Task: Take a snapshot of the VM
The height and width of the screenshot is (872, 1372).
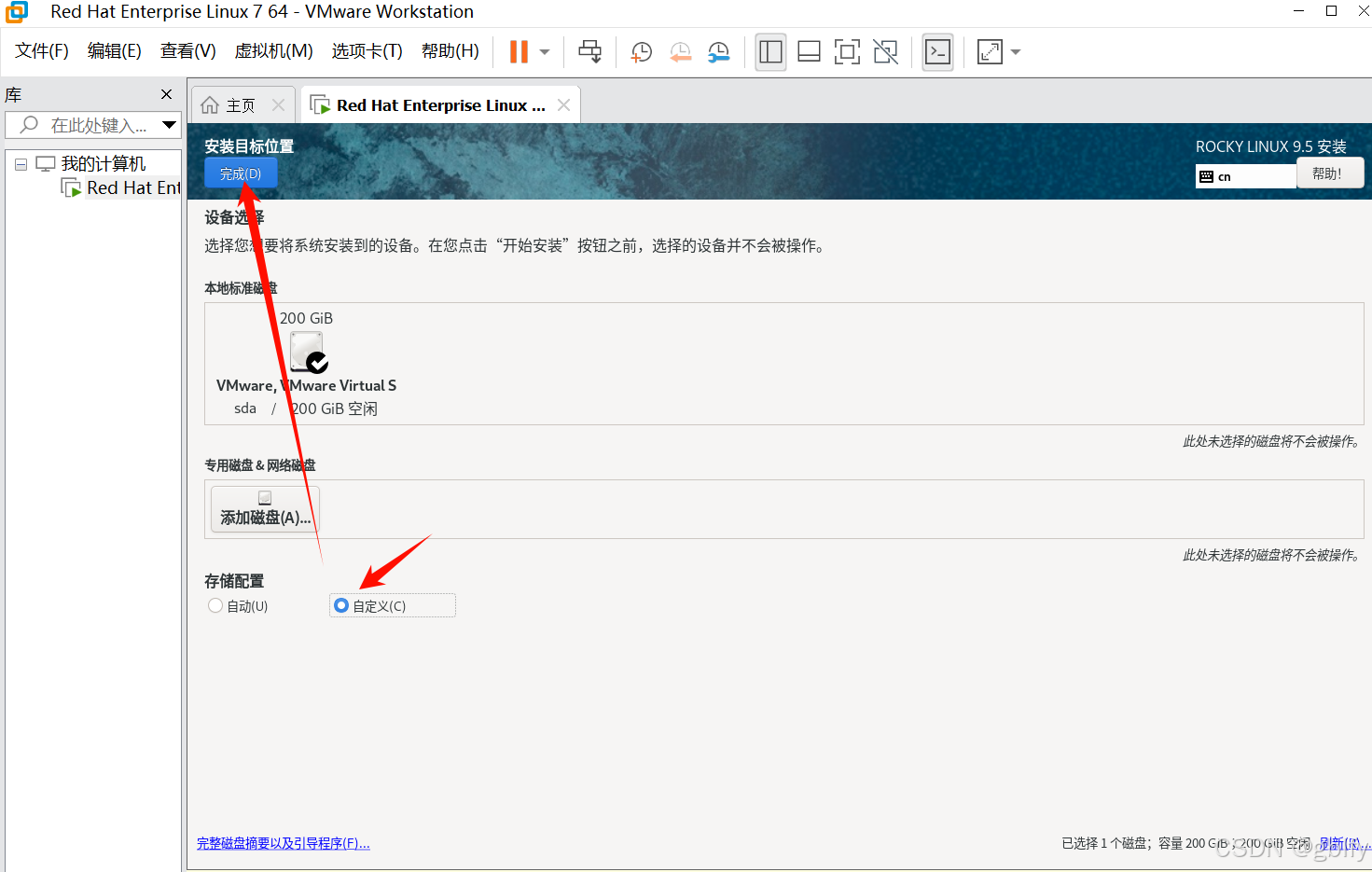Action: click(x=642, y=52)
